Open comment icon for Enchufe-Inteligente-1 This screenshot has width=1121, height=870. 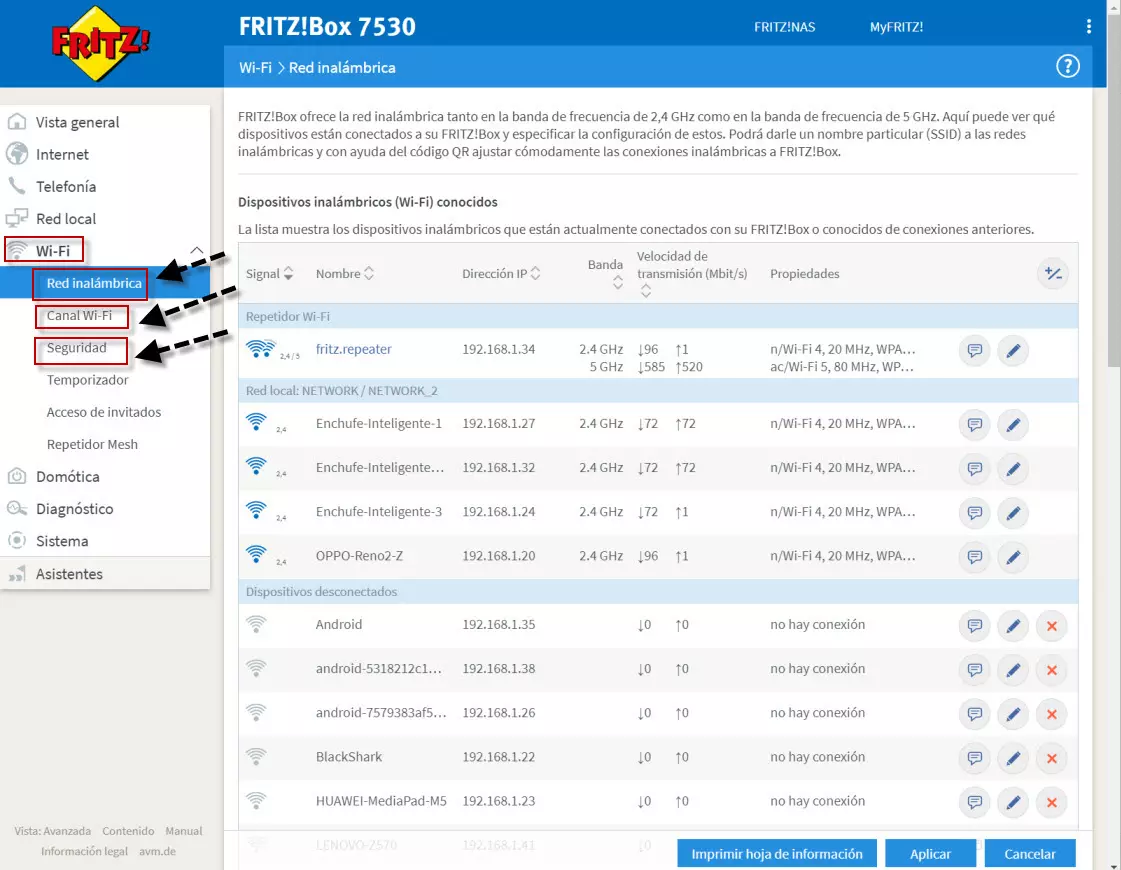[x=974, y=425]
